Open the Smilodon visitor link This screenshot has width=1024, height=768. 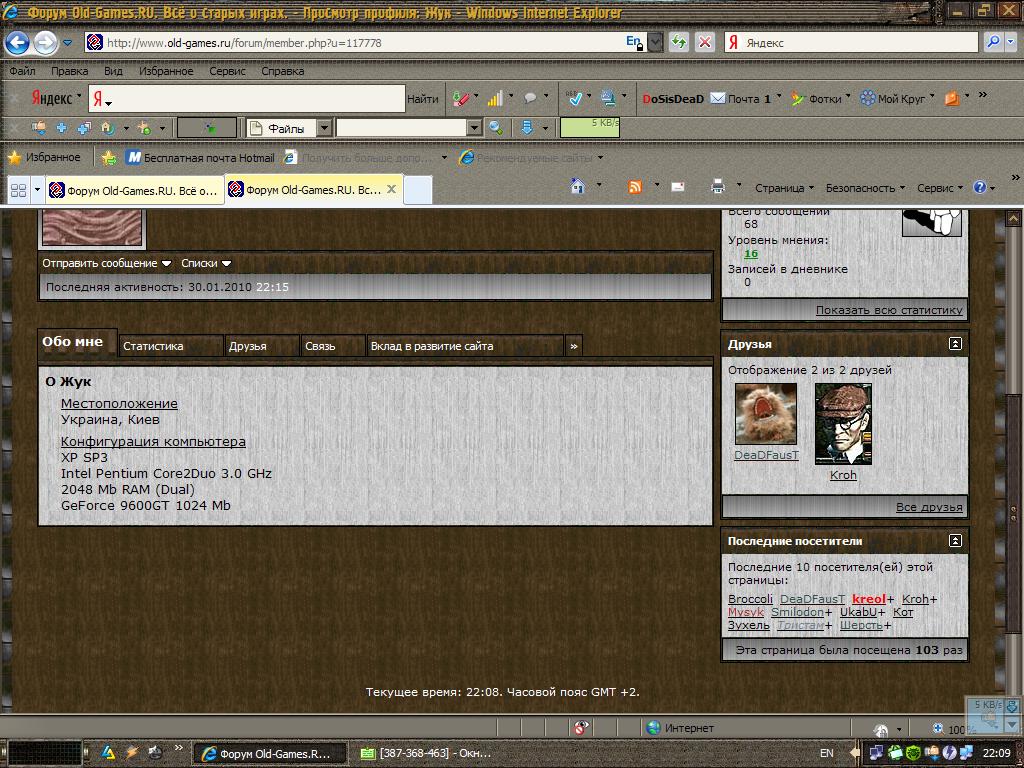pos(797,612)
